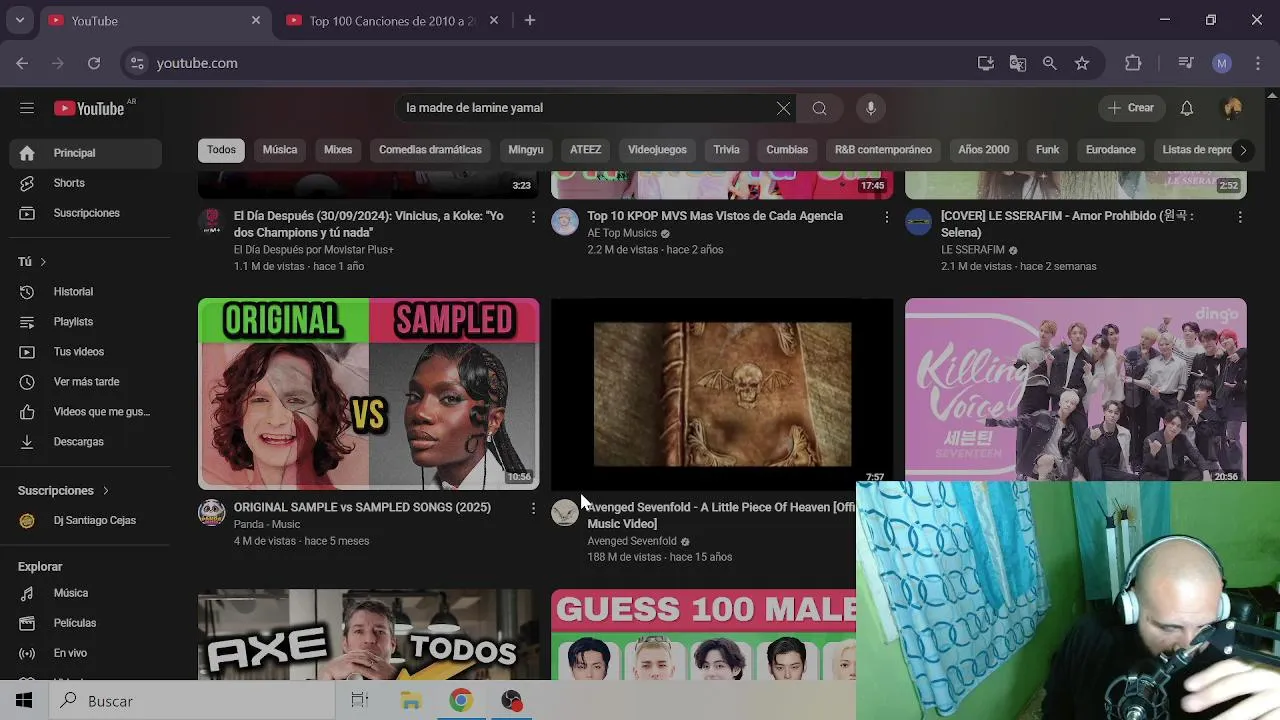Select the Comedias dramáticas chip
This screenshot has width=1280, height=720.
tap(430, 150)
